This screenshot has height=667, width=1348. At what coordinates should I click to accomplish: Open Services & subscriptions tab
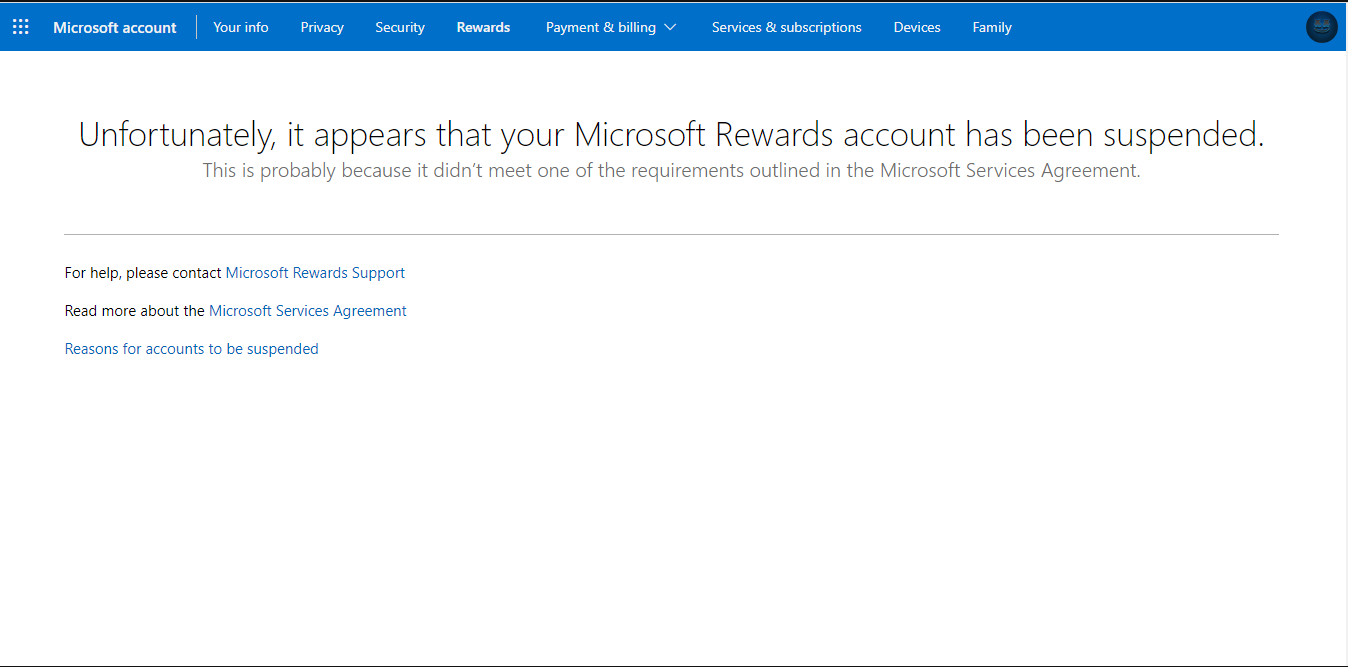click(x=787, y=27)
